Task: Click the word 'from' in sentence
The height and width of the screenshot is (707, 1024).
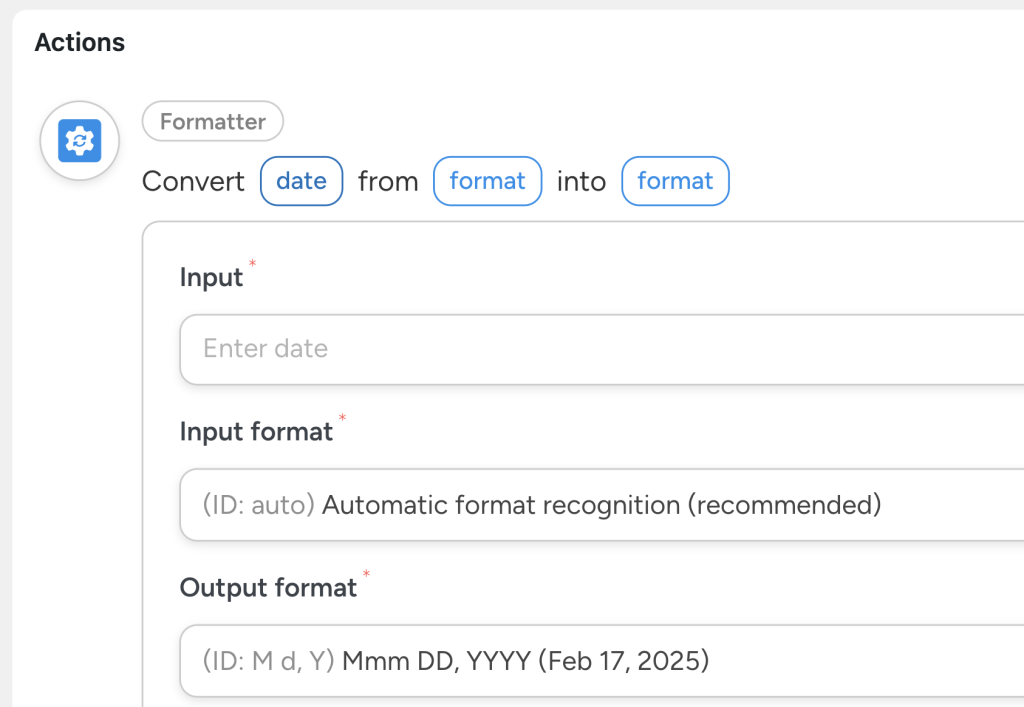Action: click(388, 181)
